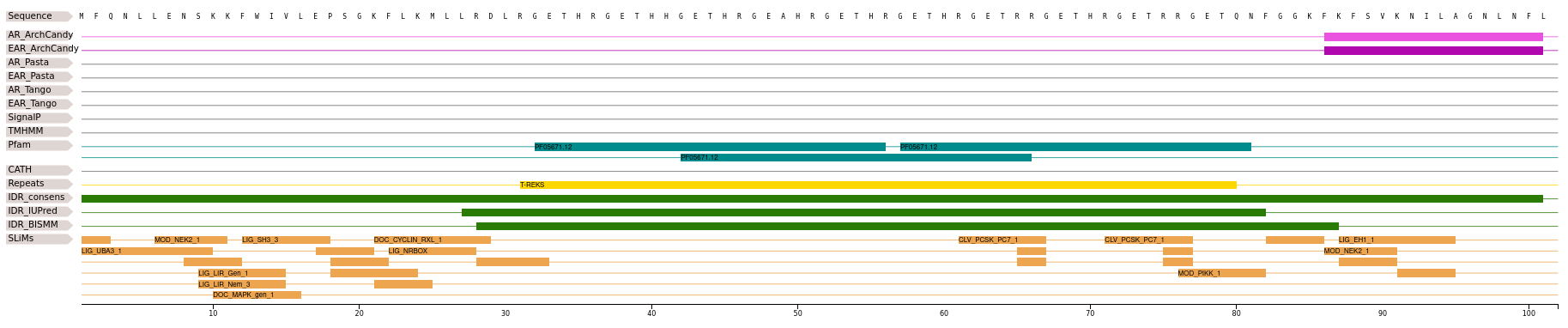Select the DOC_CYCLIN_RXL_1 motif
This screenshot has width=1568, height=328.
pos(433,240)
